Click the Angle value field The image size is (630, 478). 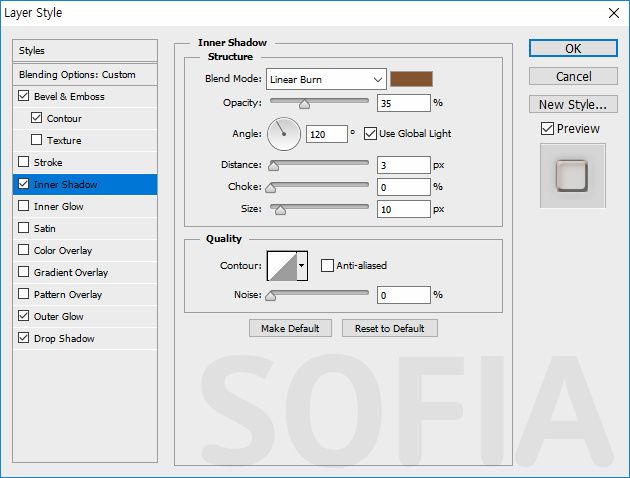[x=327, y=134]
